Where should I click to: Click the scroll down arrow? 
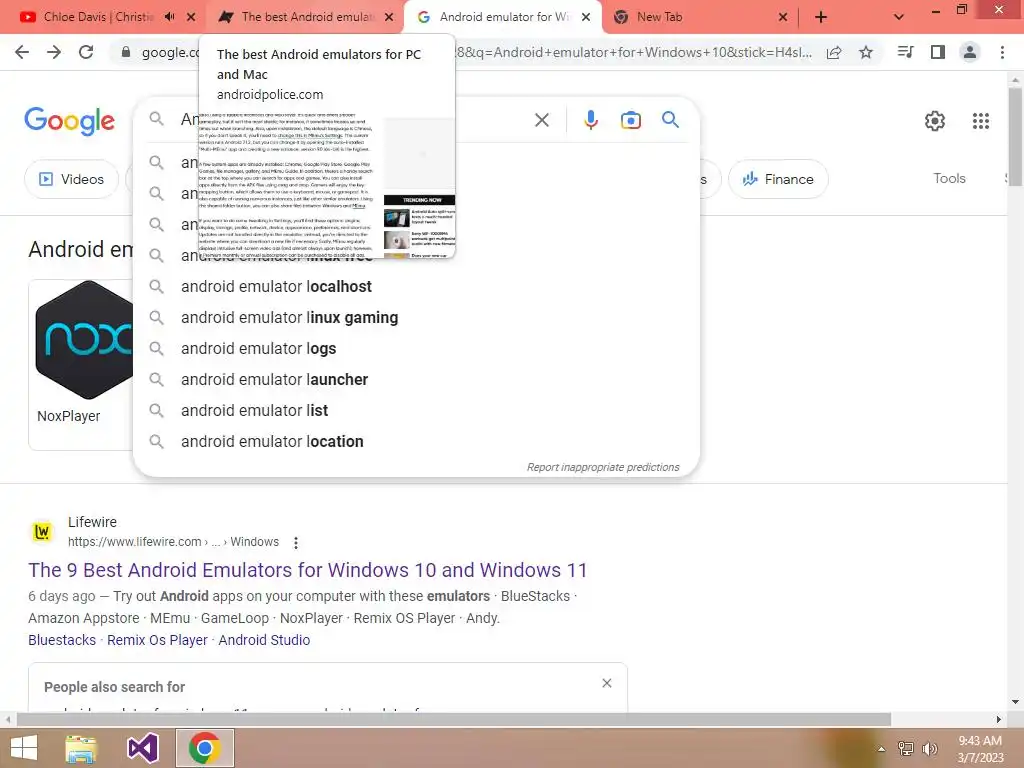pos(1016,702)
